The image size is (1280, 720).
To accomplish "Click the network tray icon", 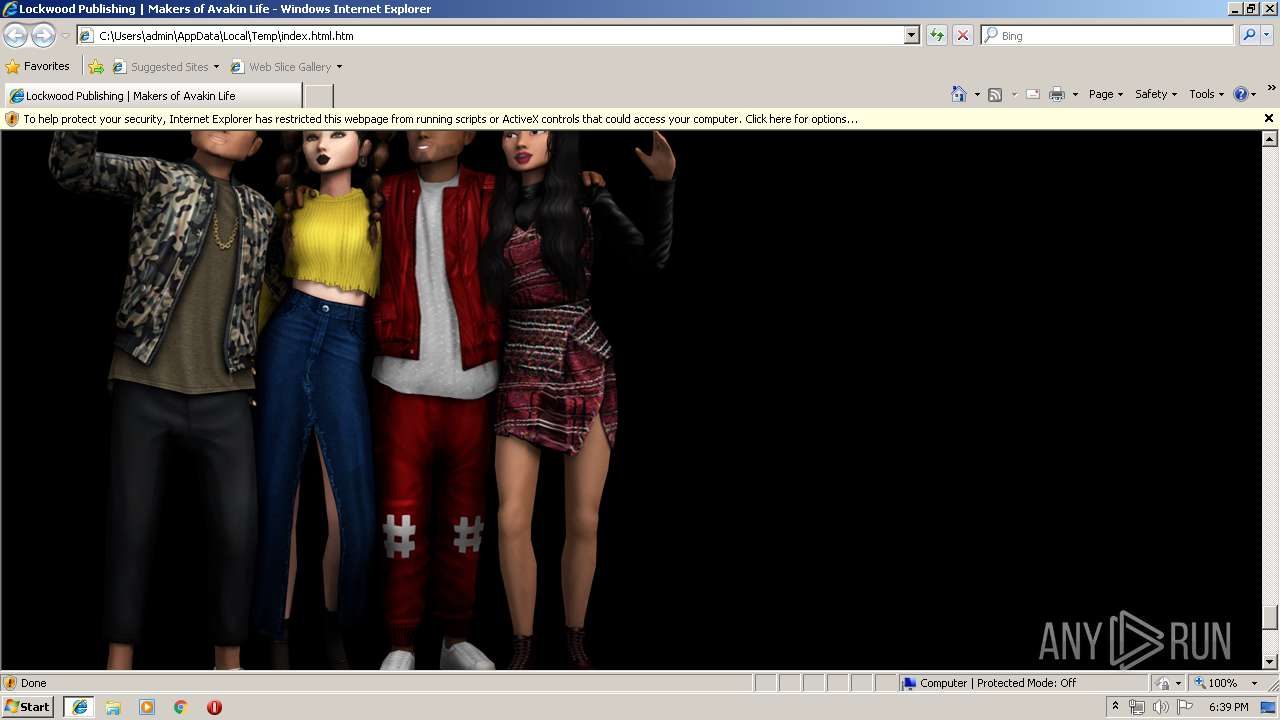I will coord(1137,707).
